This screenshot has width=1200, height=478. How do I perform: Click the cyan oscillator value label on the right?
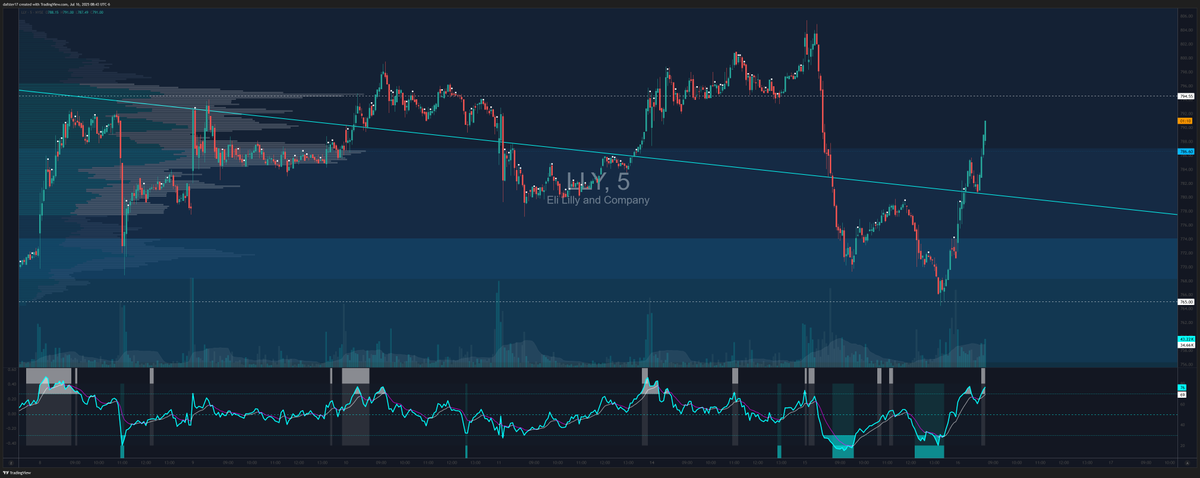[x=1182, y=387]
